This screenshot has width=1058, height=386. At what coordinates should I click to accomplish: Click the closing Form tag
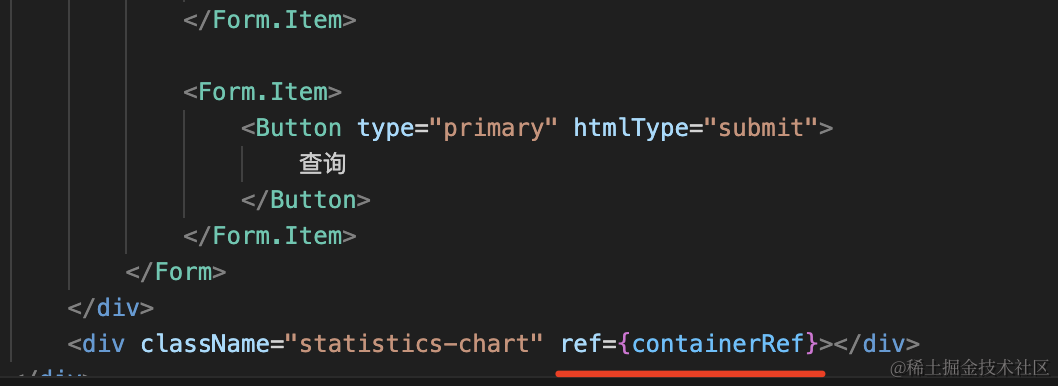coord(175,272)
